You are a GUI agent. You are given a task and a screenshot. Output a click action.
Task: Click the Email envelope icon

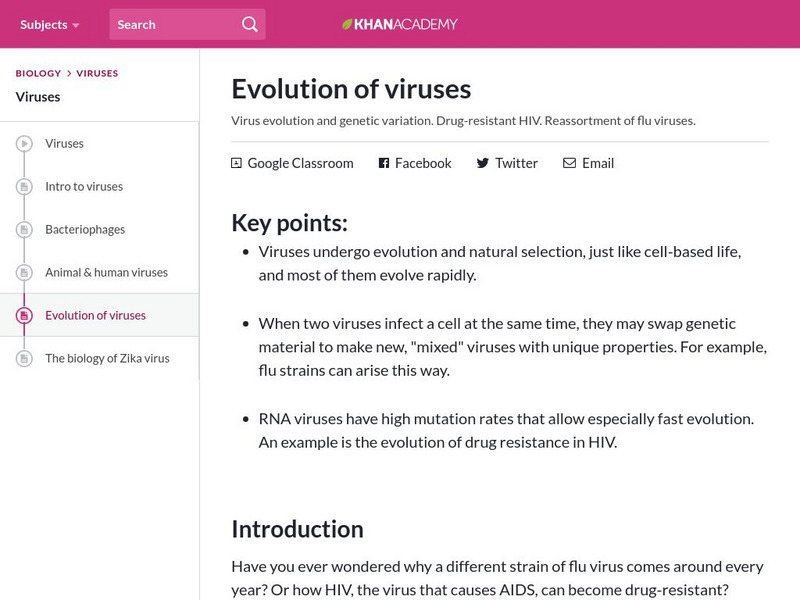tap(569, 163)
